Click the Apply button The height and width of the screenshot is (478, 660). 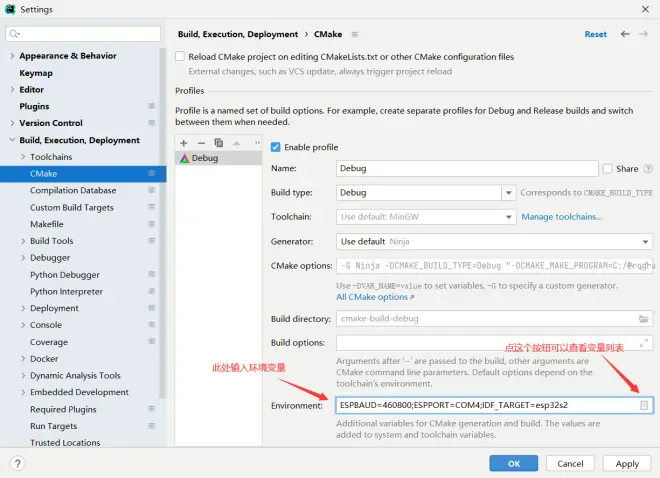tap(627, 463)
